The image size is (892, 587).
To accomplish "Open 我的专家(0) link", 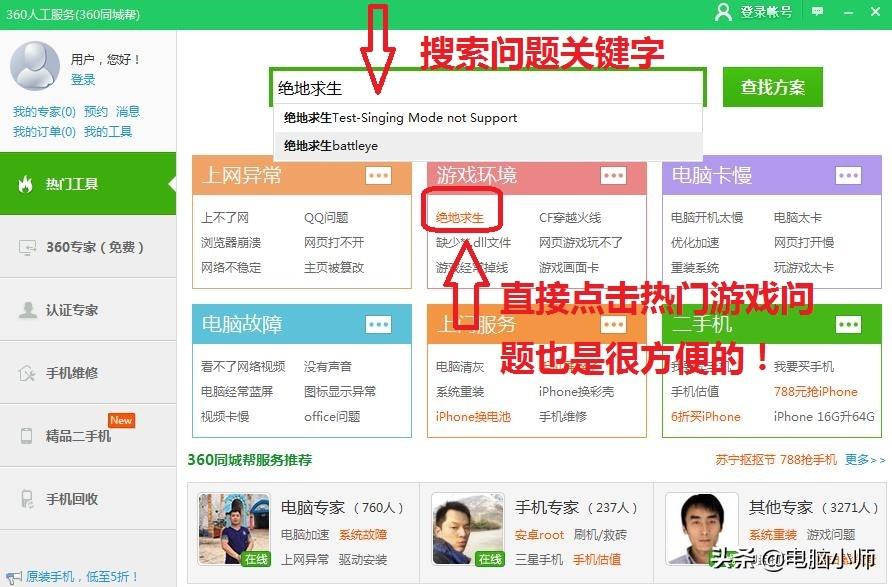I will [x=44, y=111].
